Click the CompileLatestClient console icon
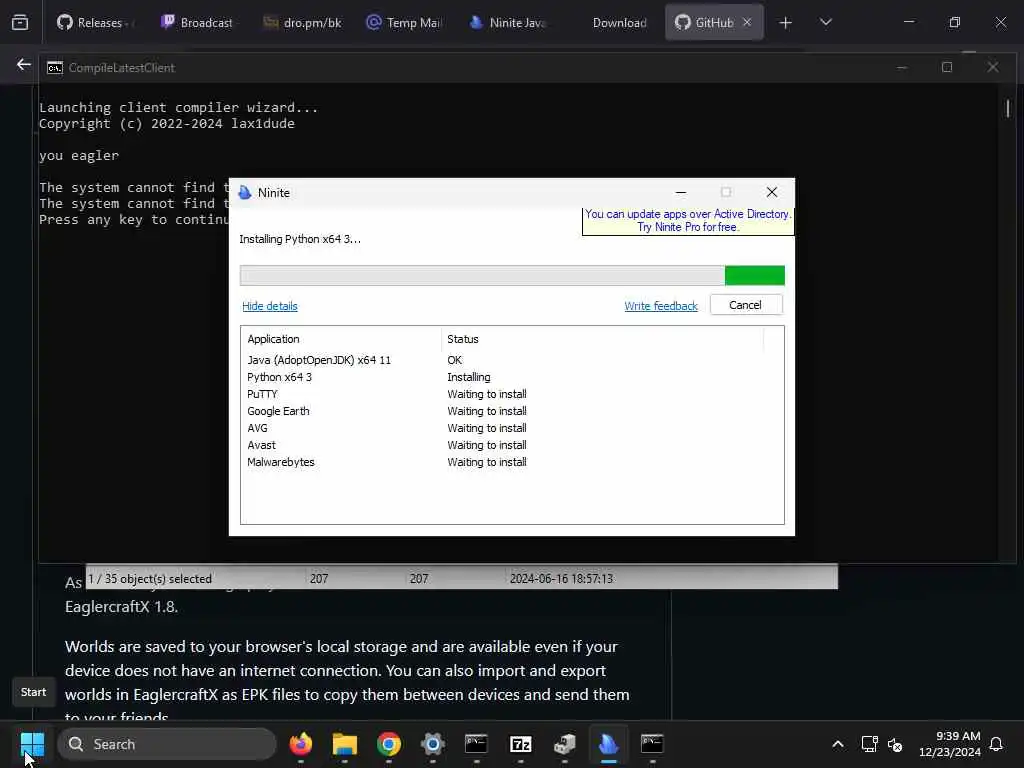 (x=55, y=68)
